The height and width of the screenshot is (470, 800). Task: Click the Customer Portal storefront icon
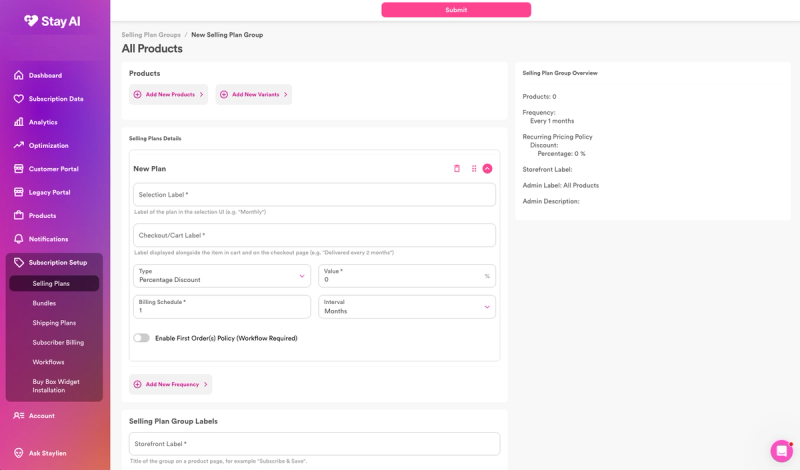(x=18, y=168)
